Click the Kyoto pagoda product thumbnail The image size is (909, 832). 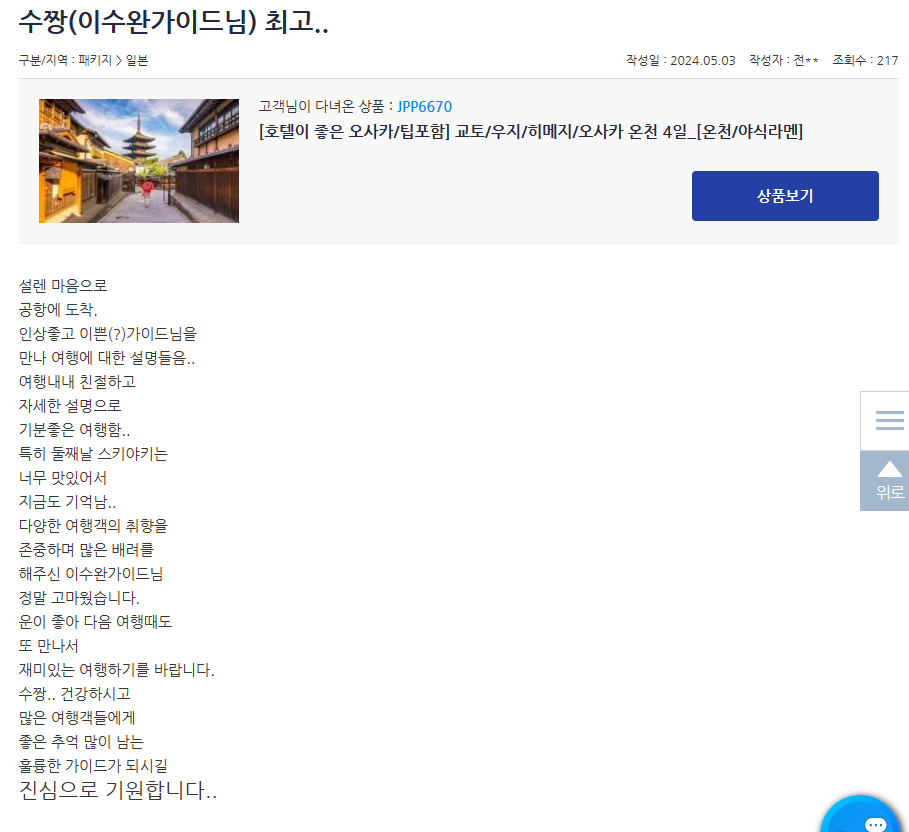[139, 161]
